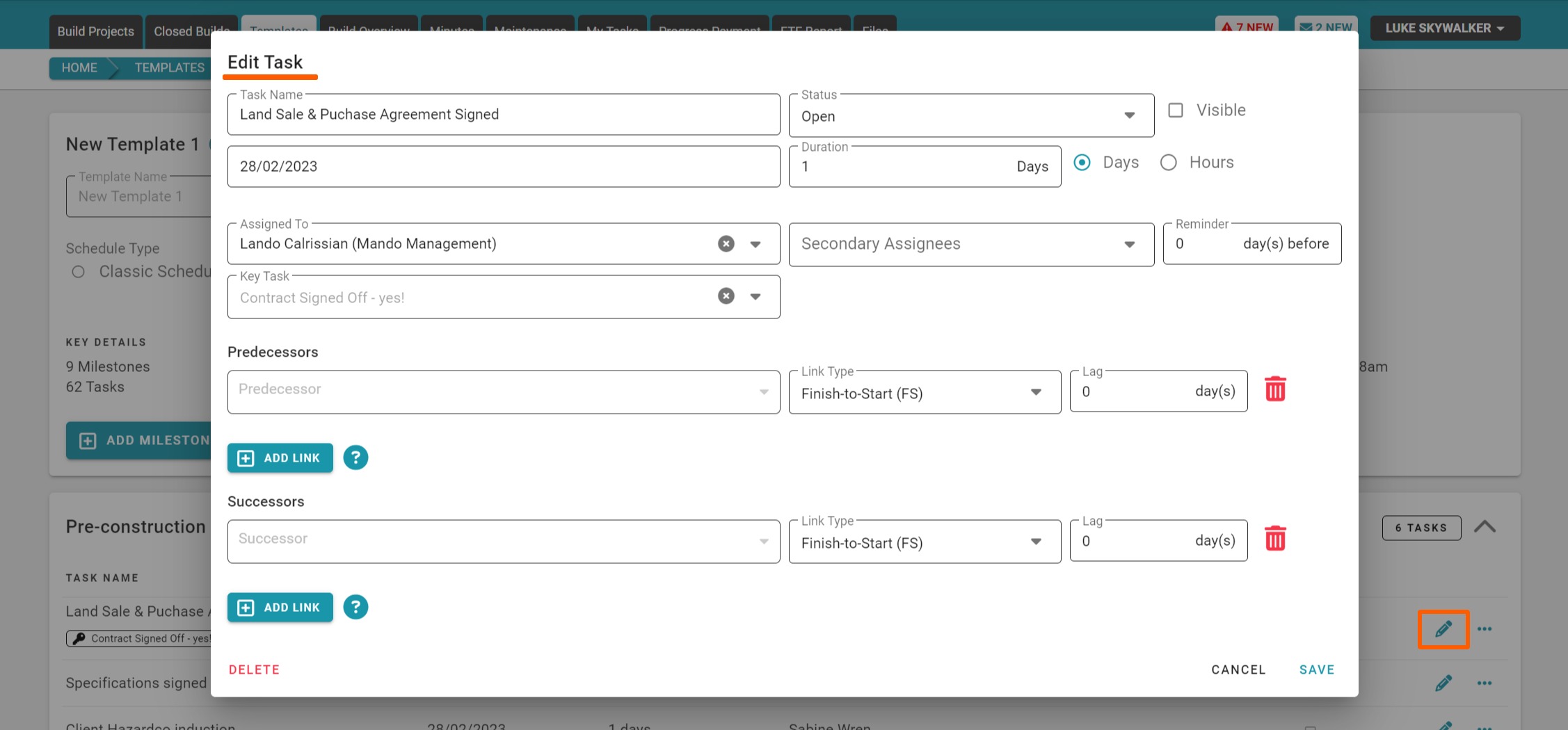Enable the Visible checkbox
Image resolution: width=1568 pixels, height=730 pixels.
(x=1175, y=110)
